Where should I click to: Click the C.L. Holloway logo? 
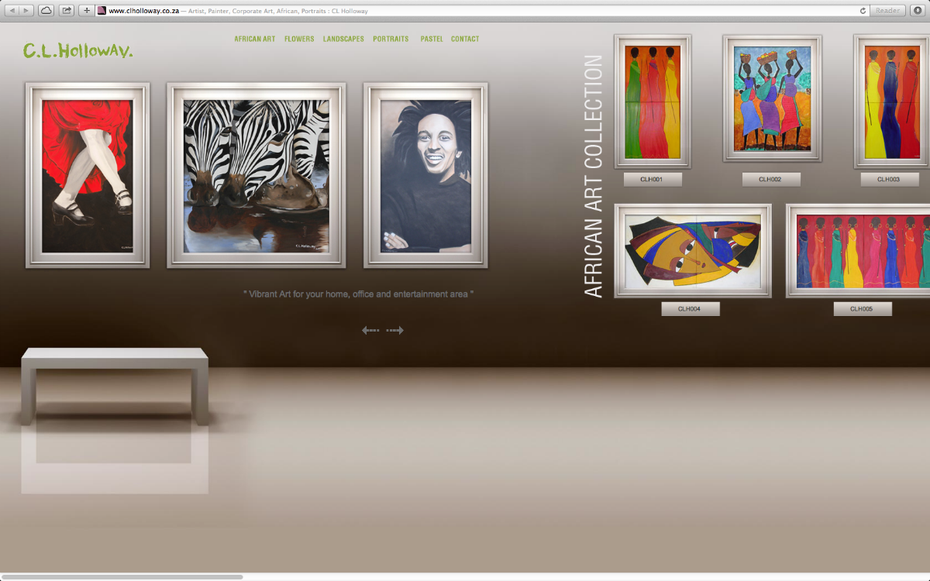[77, 50]
